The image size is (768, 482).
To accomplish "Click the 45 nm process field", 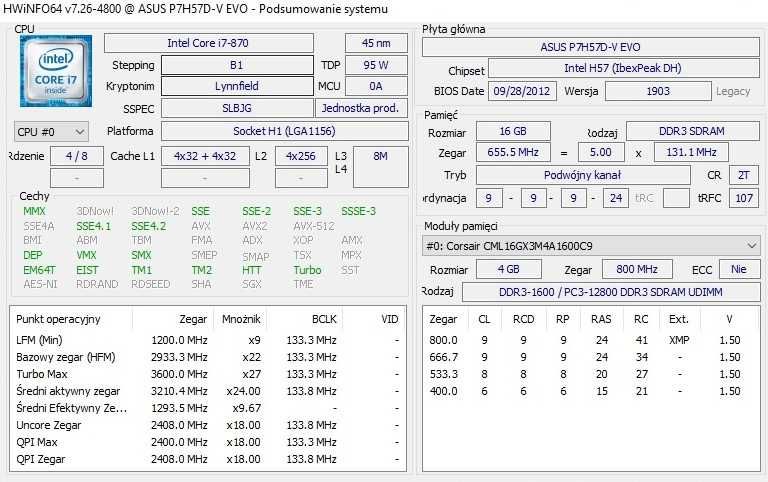I will click(x=376, y=43).
